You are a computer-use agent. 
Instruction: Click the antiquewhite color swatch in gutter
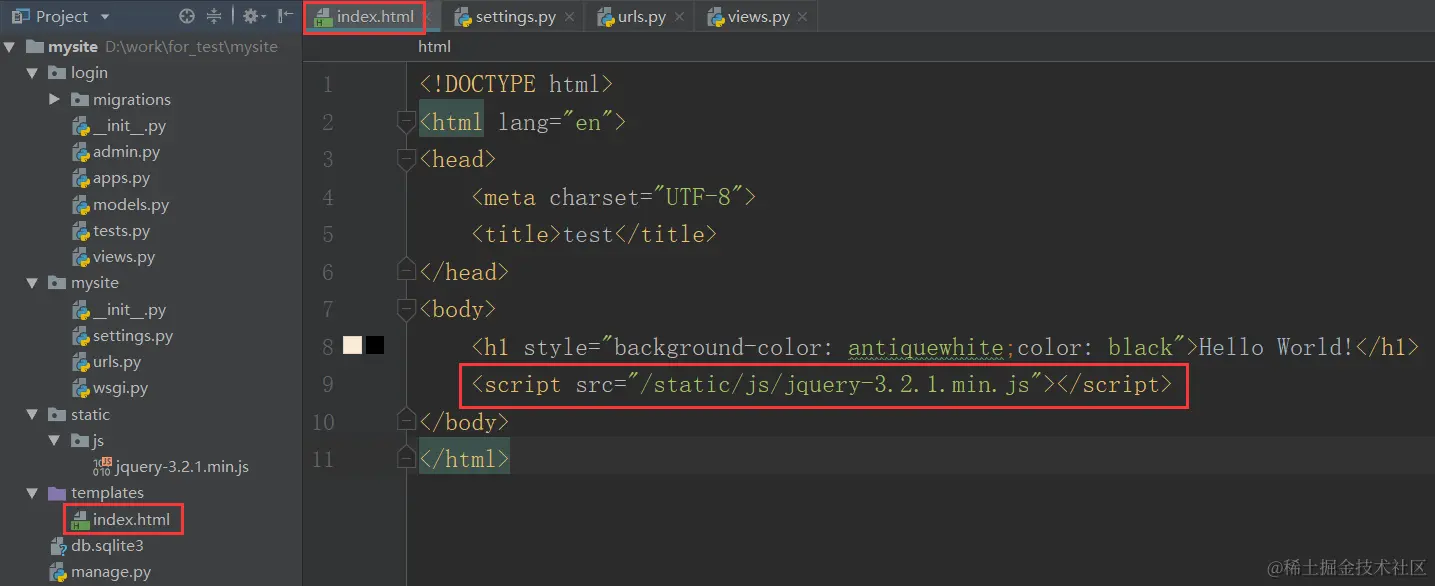[352, 346]
